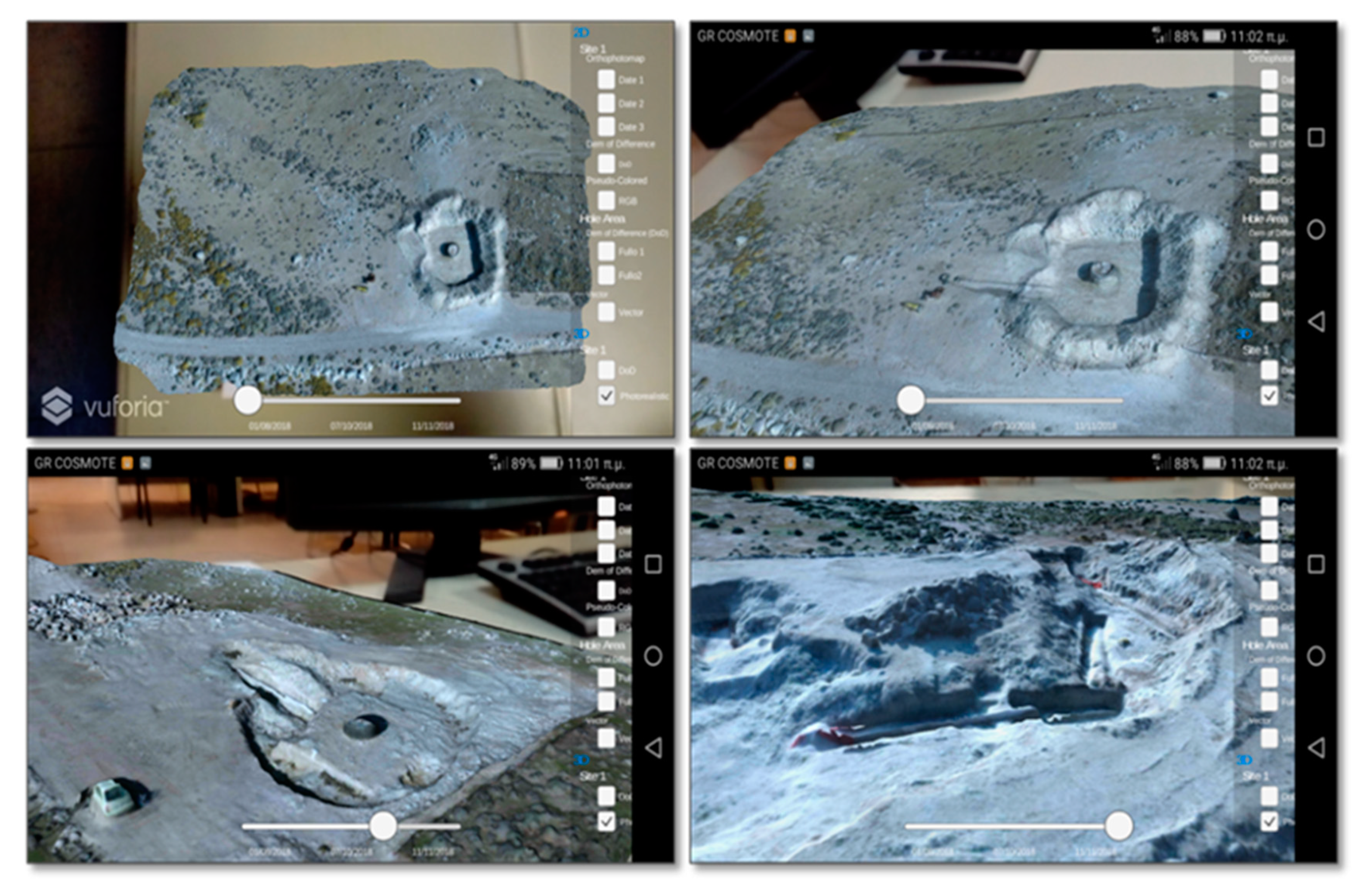This screenshot has width=1364, height=896.
Task: Click the white car on the 3D terrain
Action: click(114, 797)
